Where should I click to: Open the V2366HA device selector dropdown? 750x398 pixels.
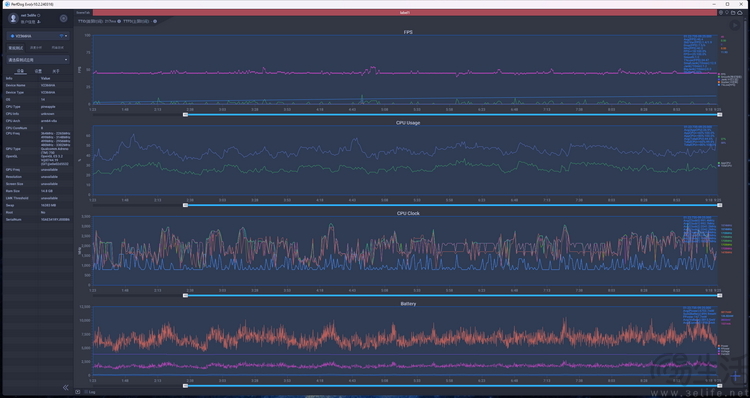(38, 36)
